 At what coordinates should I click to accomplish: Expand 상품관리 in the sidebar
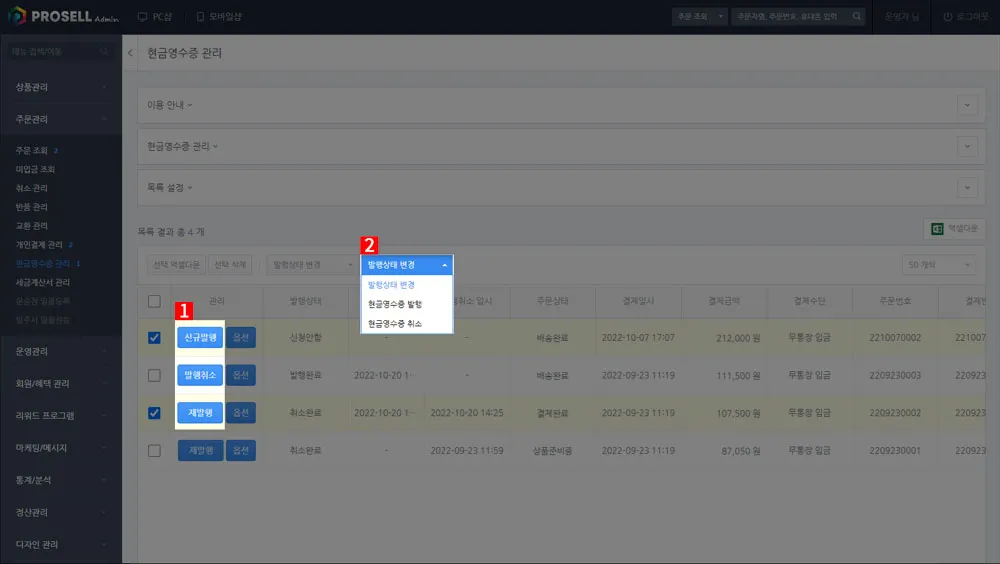pyautogui.click(x=61, y=87)
